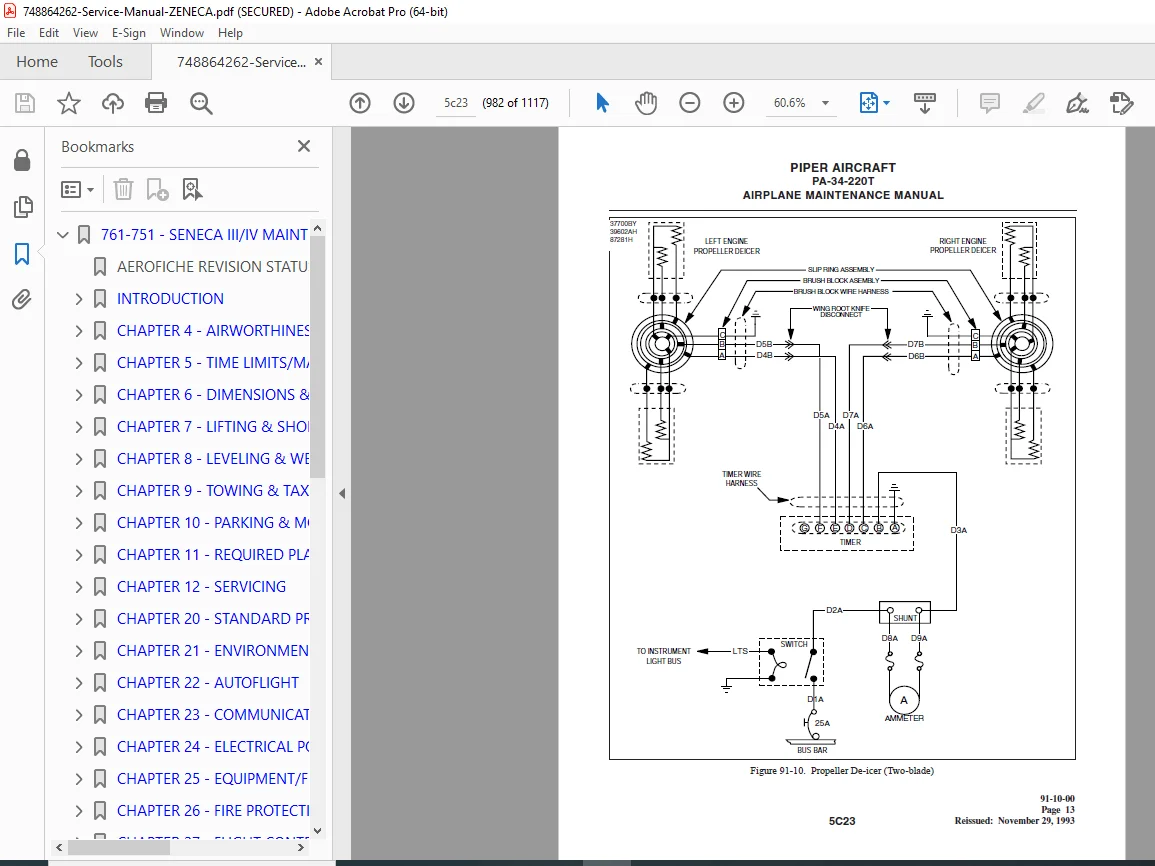Zoom out with the minus button
The height and width of the screenshot is (866, 1155).
click(x=689, y=103)
